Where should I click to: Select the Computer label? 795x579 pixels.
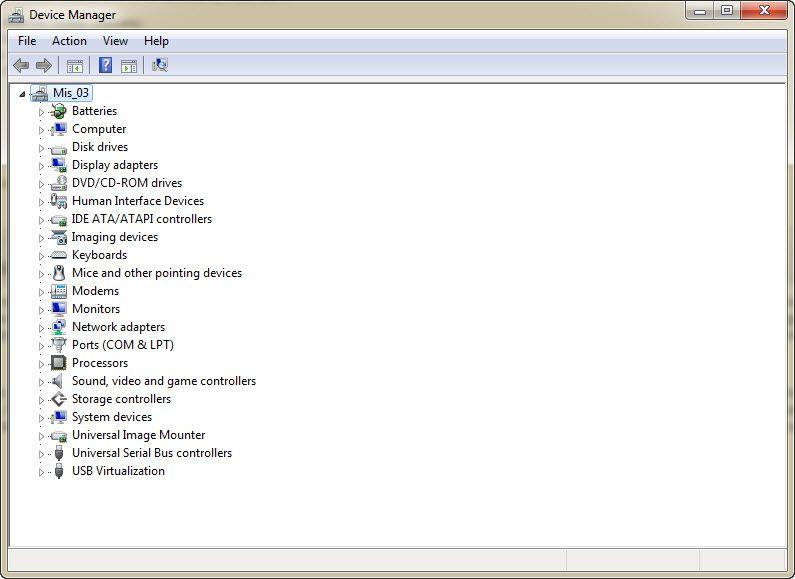coord(99,129)
